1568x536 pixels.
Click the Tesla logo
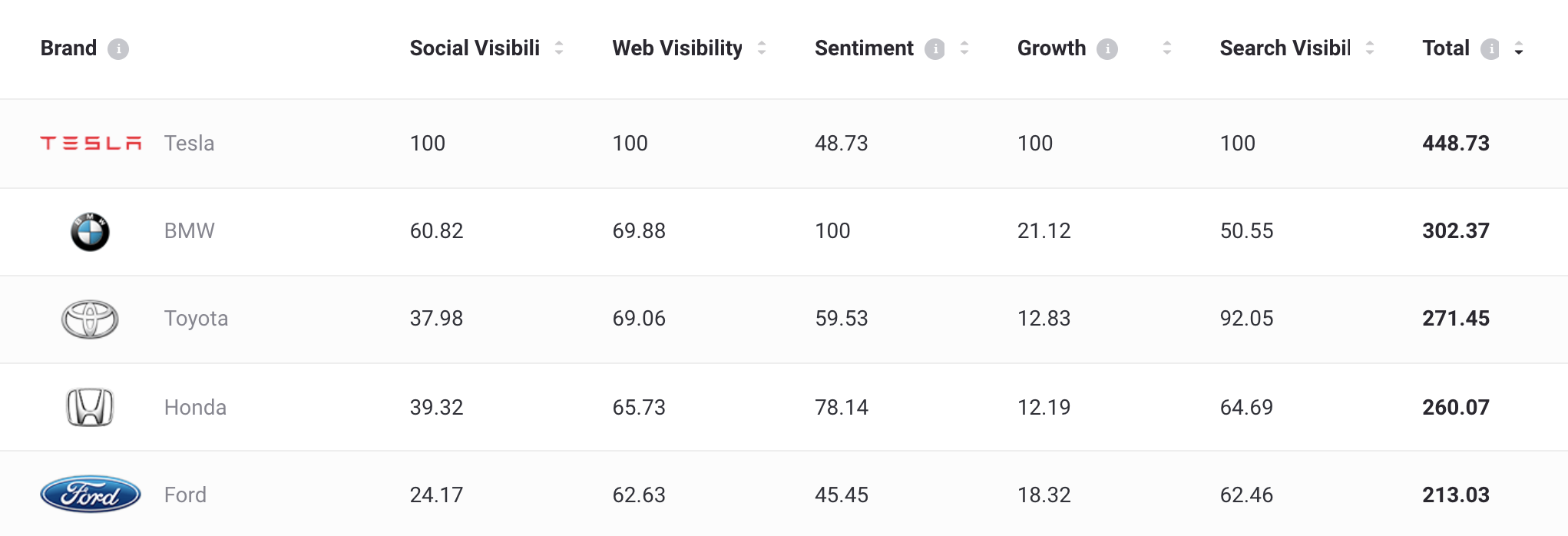pyautogui.click(x=91, y=144)
